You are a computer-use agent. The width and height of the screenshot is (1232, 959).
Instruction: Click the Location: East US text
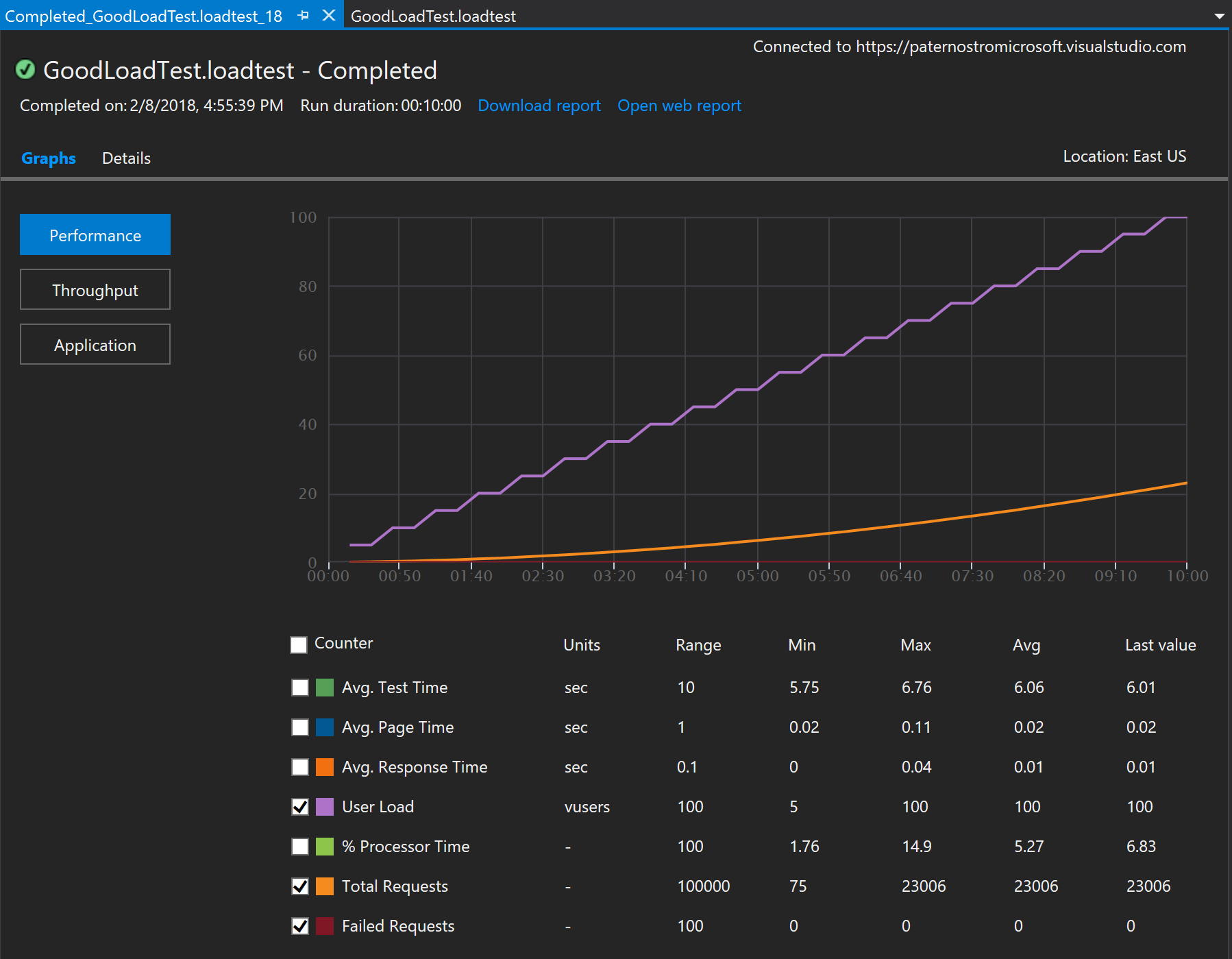point(1124,156)
